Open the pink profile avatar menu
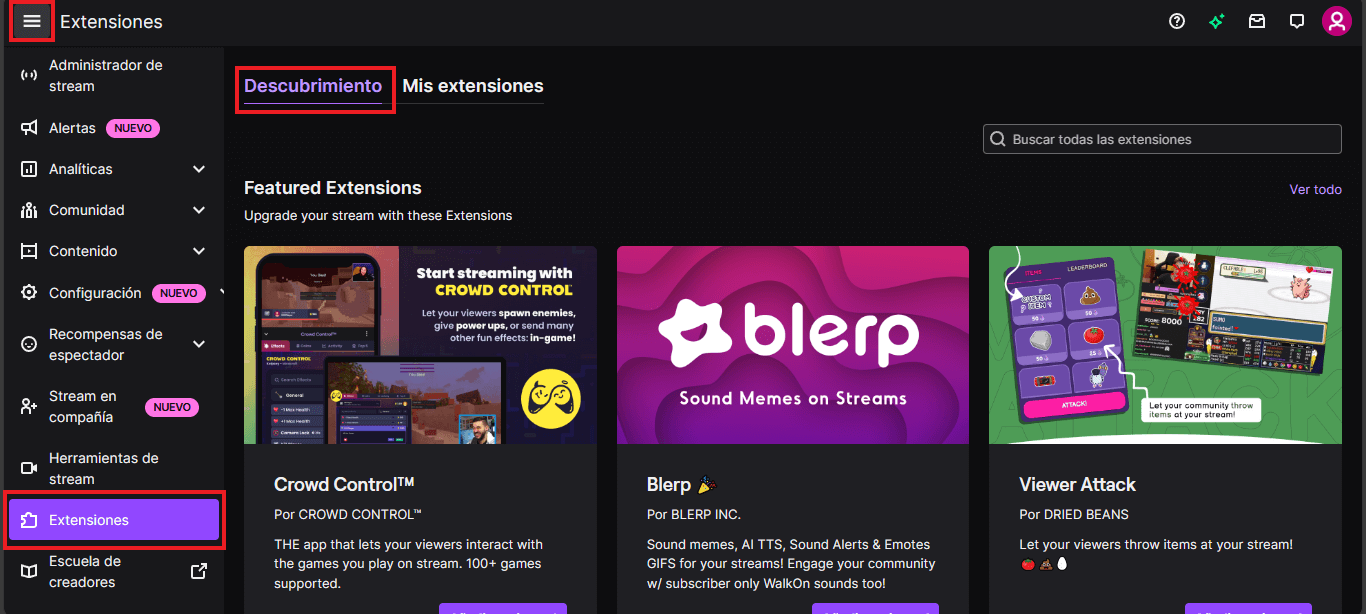The image size is (1366, 614). 1337,21
